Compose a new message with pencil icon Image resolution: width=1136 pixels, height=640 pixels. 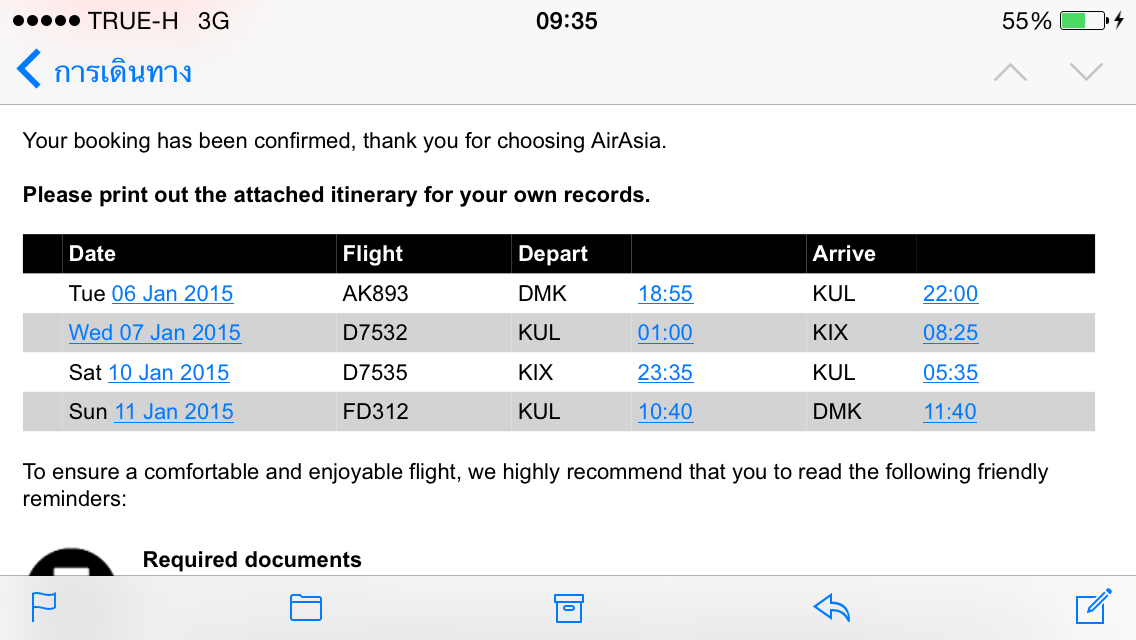click(x=1093, y=606)
